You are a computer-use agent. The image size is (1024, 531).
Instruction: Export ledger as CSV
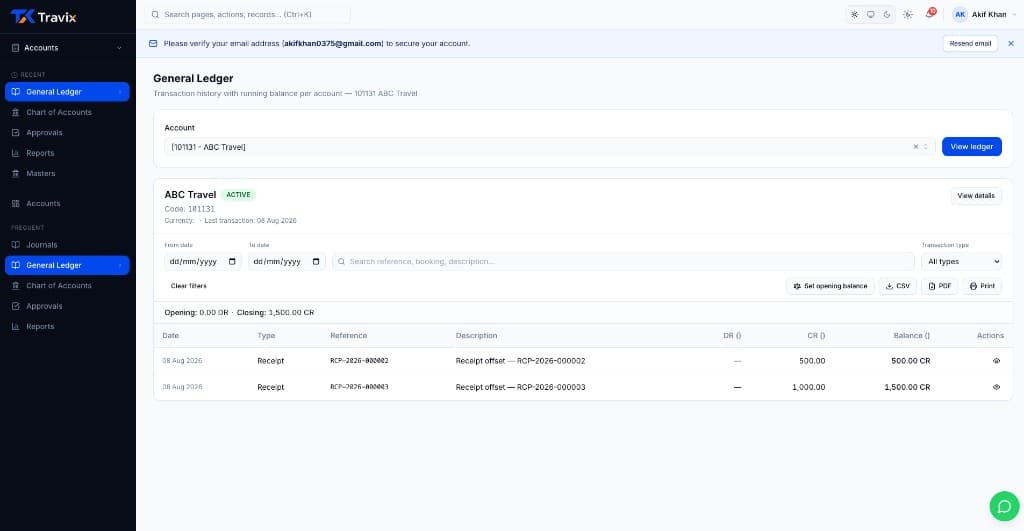(897, 286)
